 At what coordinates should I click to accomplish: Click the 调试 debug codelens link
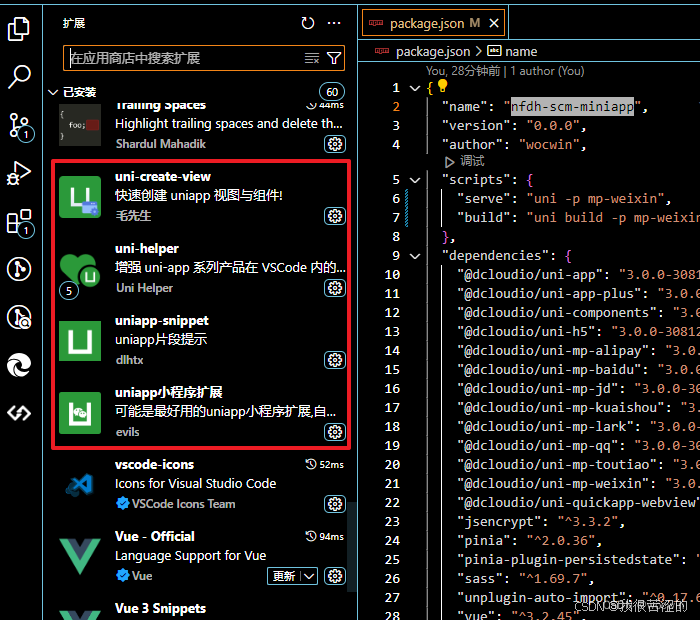472,161
